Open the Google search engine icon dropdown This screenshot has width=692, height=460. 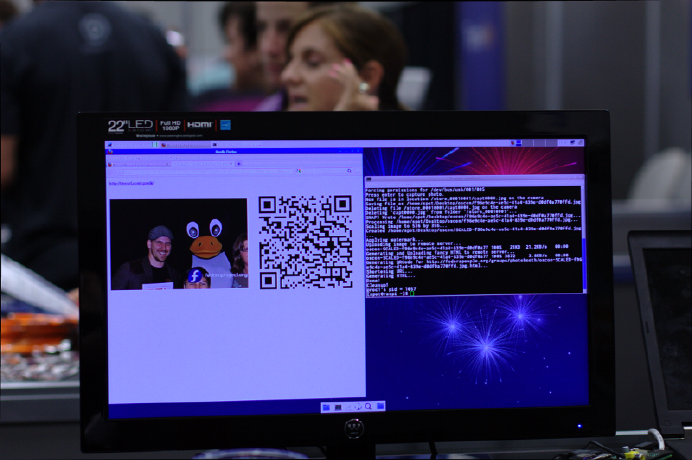(x=299, y=171)
